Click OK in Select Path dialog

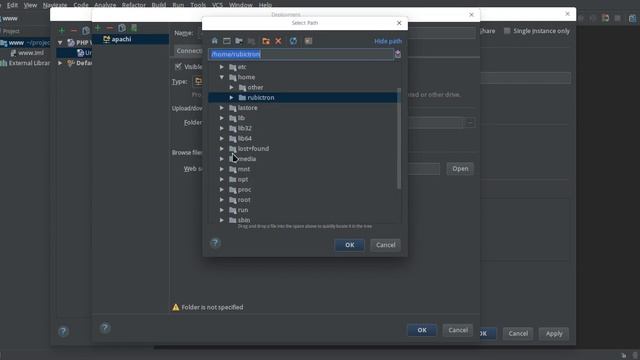349,245
